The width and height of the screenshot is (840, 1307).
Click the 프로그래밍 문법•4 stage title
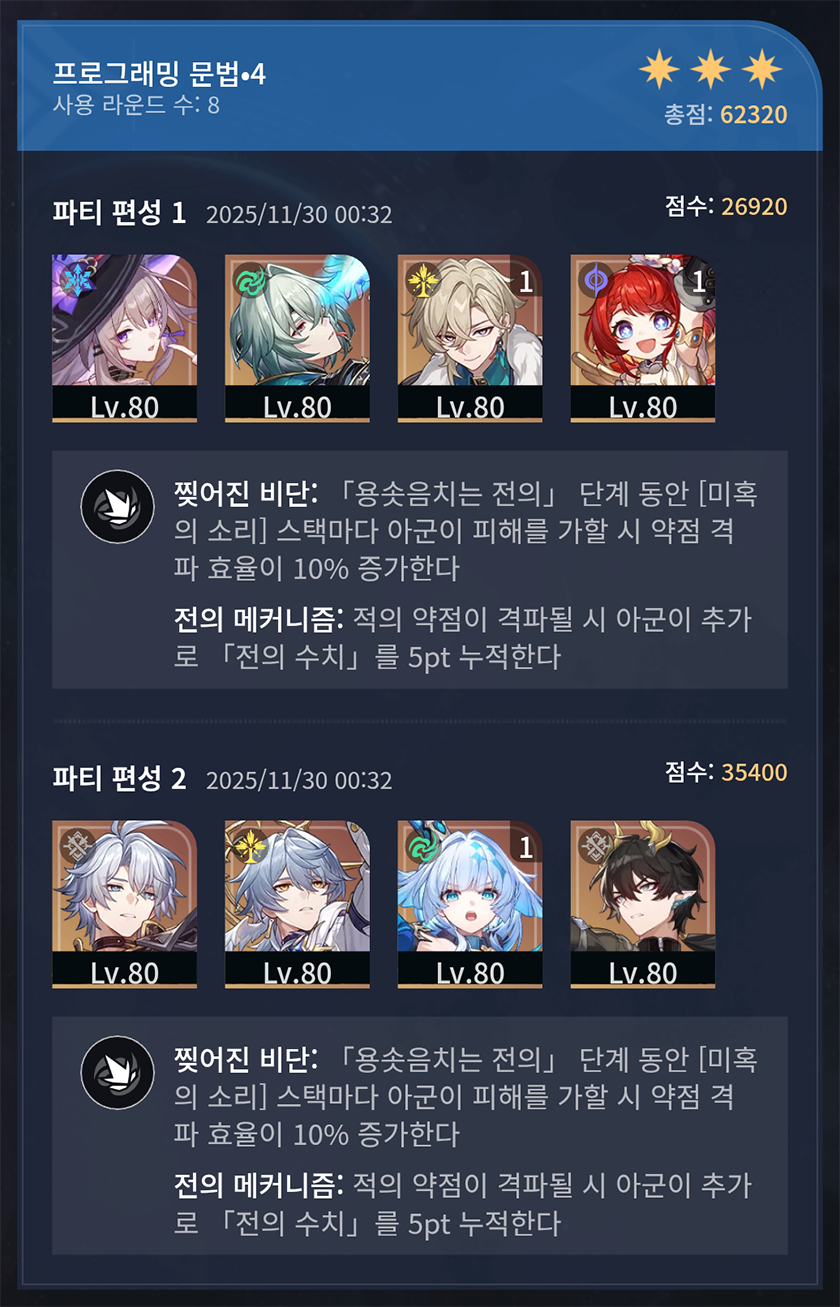159,74
